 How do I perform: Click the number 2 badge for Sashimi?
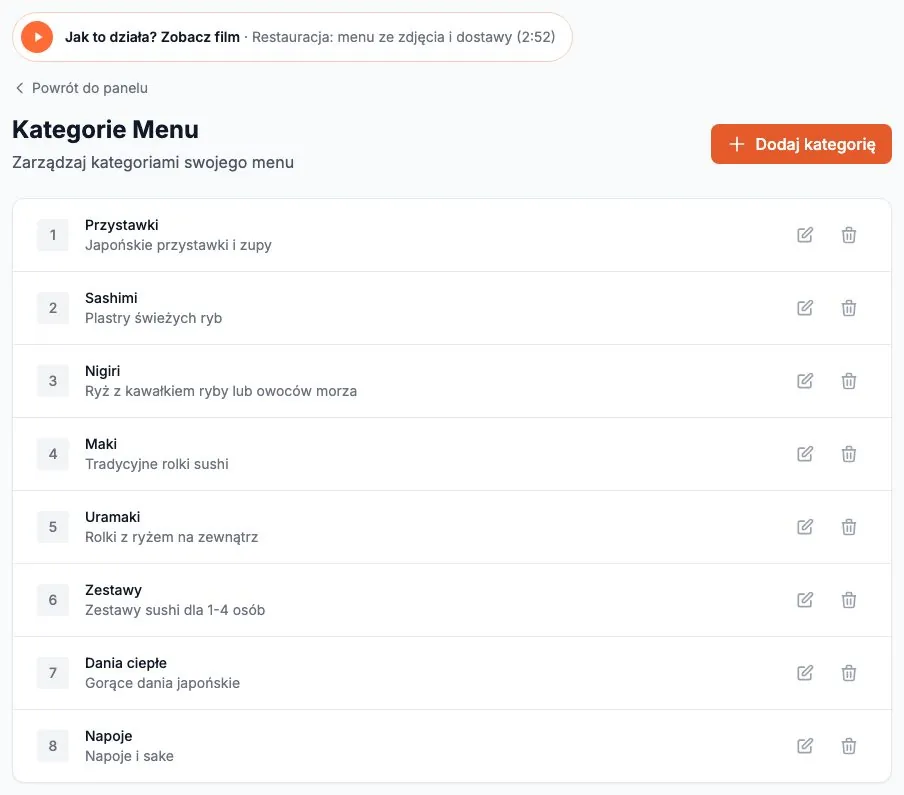point(52,308)
